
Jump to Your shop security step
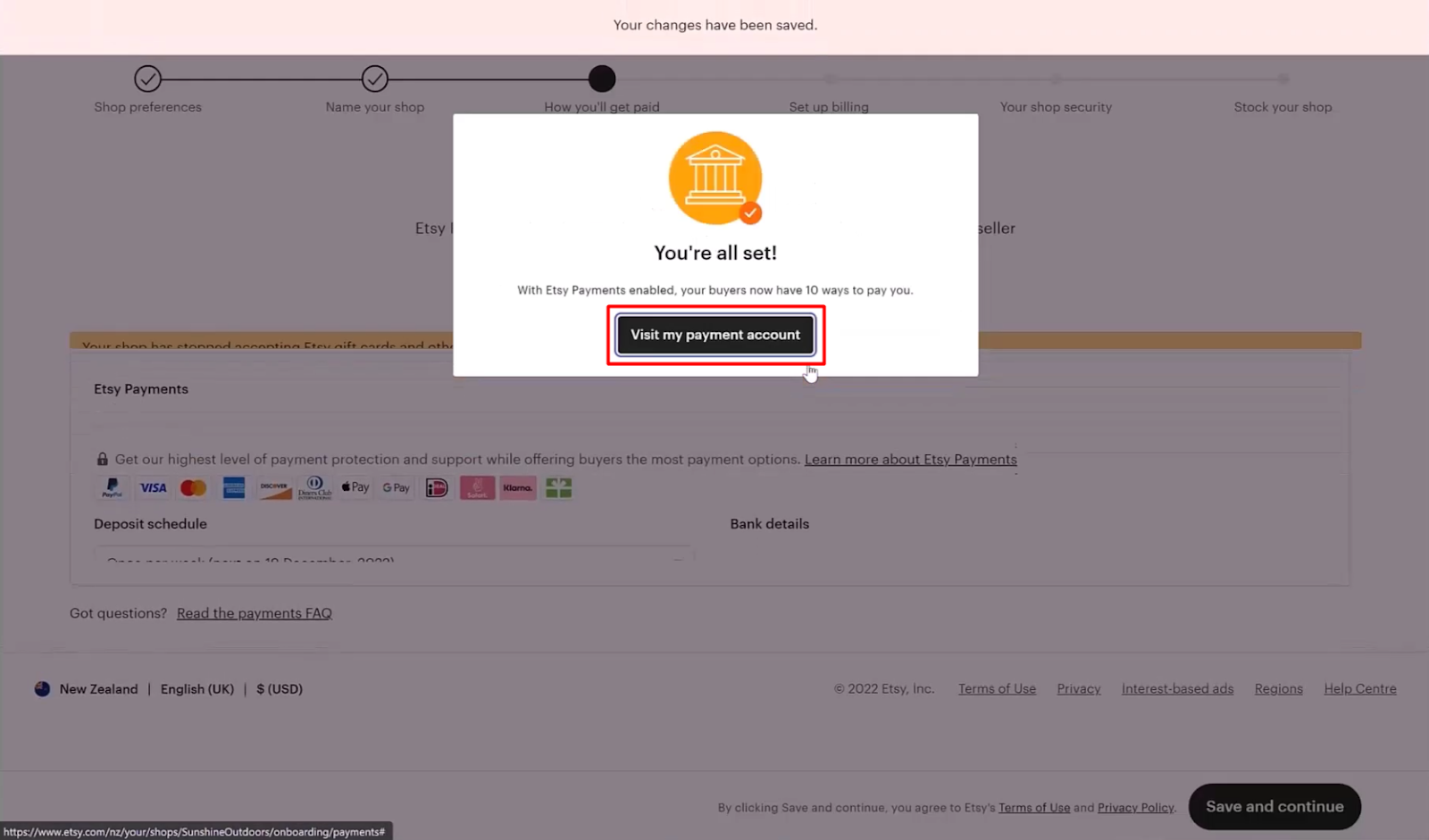1056,107
